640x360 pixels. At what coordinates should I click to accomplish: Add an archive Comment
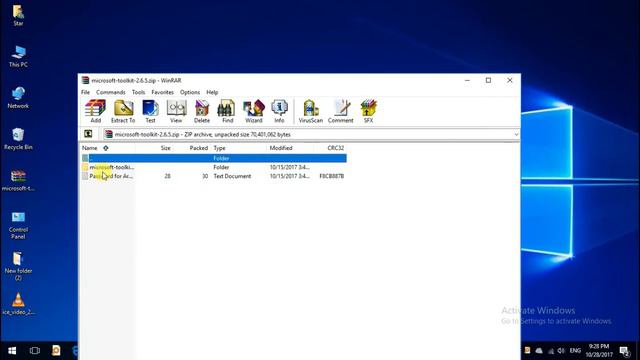coord(340,111)
